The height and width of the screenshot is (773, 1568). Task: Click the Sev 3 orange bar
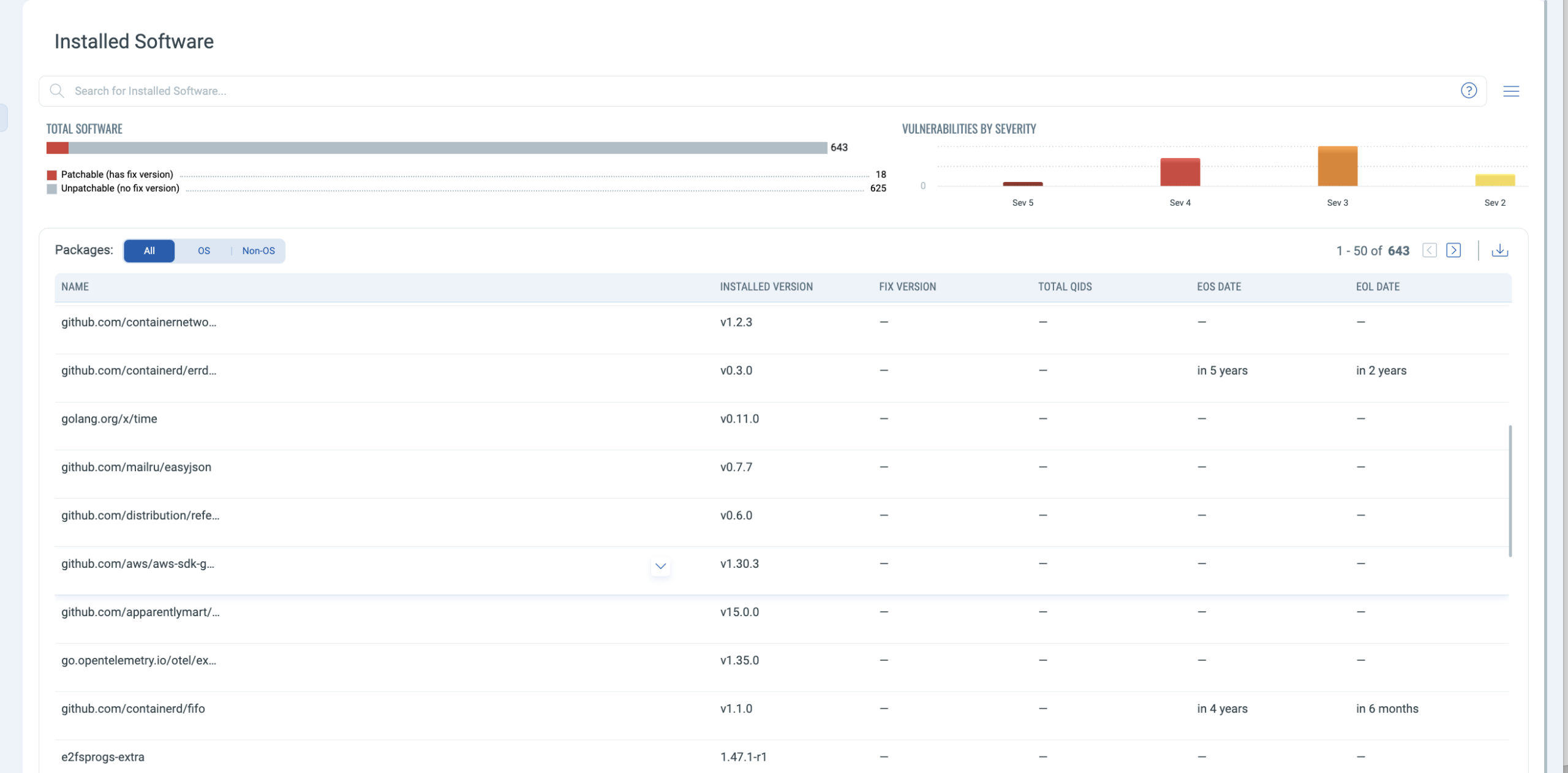[1337, 166]
